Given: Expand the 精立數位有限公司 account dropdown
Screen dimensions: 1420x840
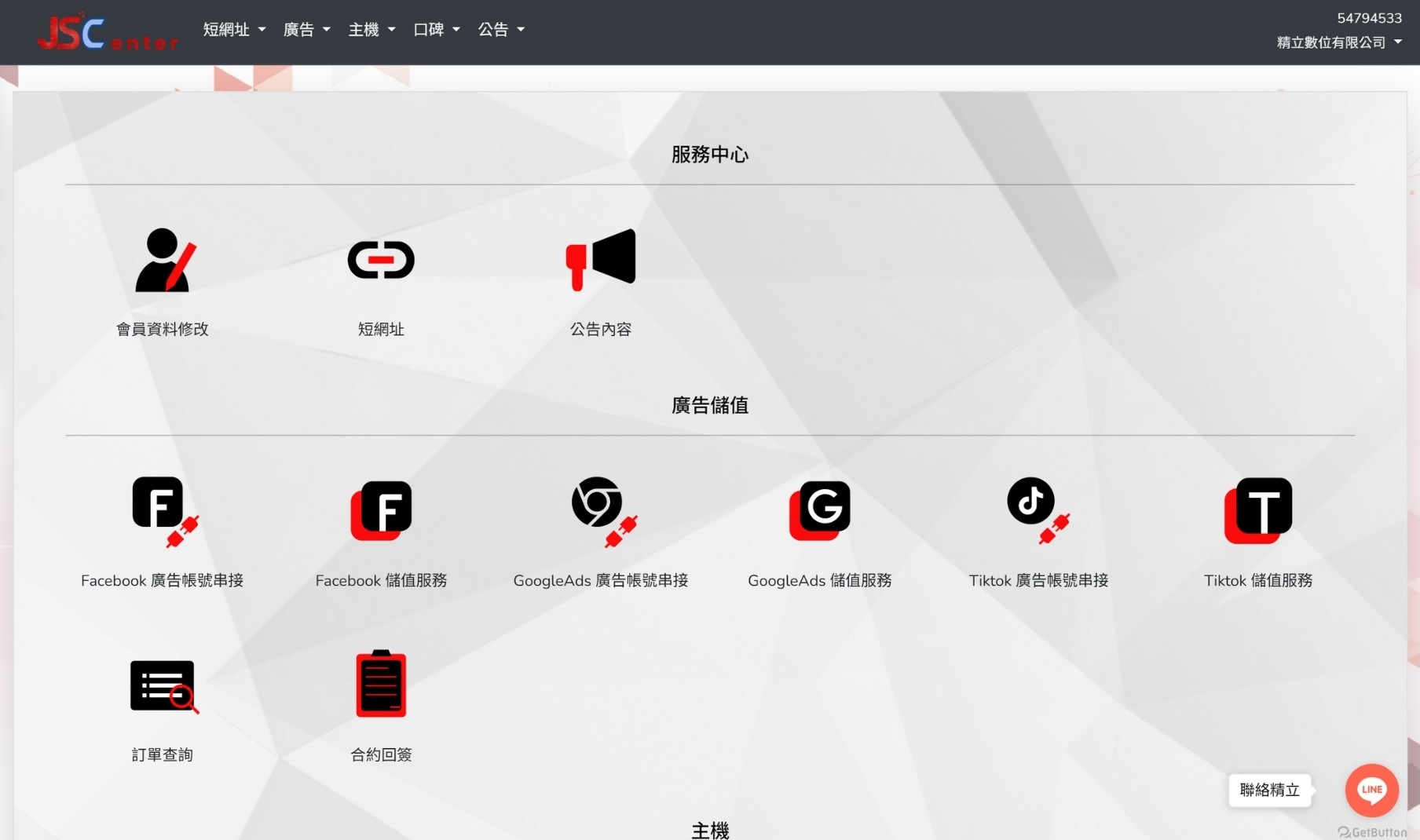Looking at the screenshot, I should [1338, 42].
